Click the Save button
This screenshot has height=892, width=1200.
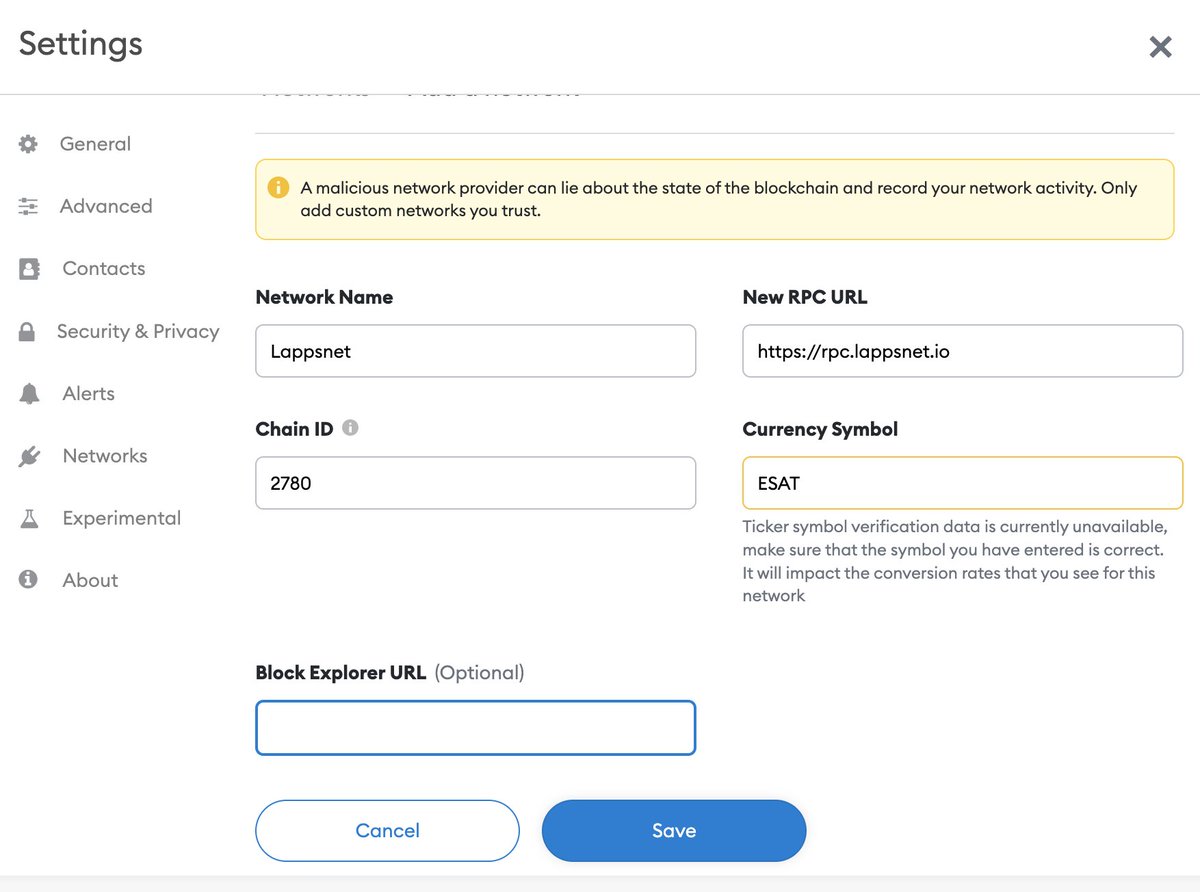(674, 830)
